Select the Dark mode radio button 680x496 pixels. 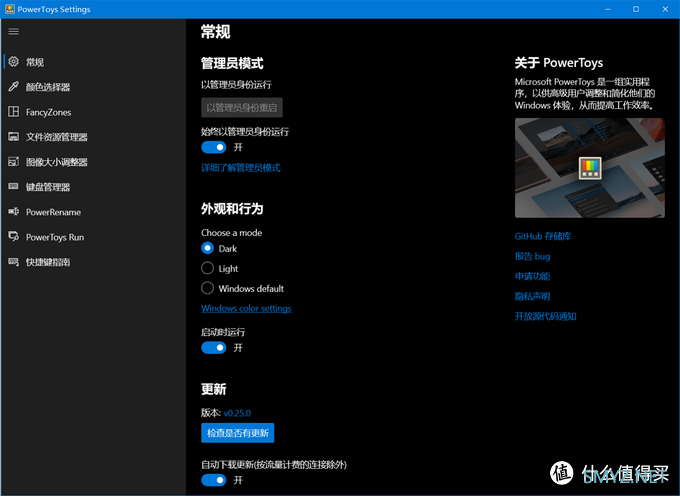pos(207,248)
